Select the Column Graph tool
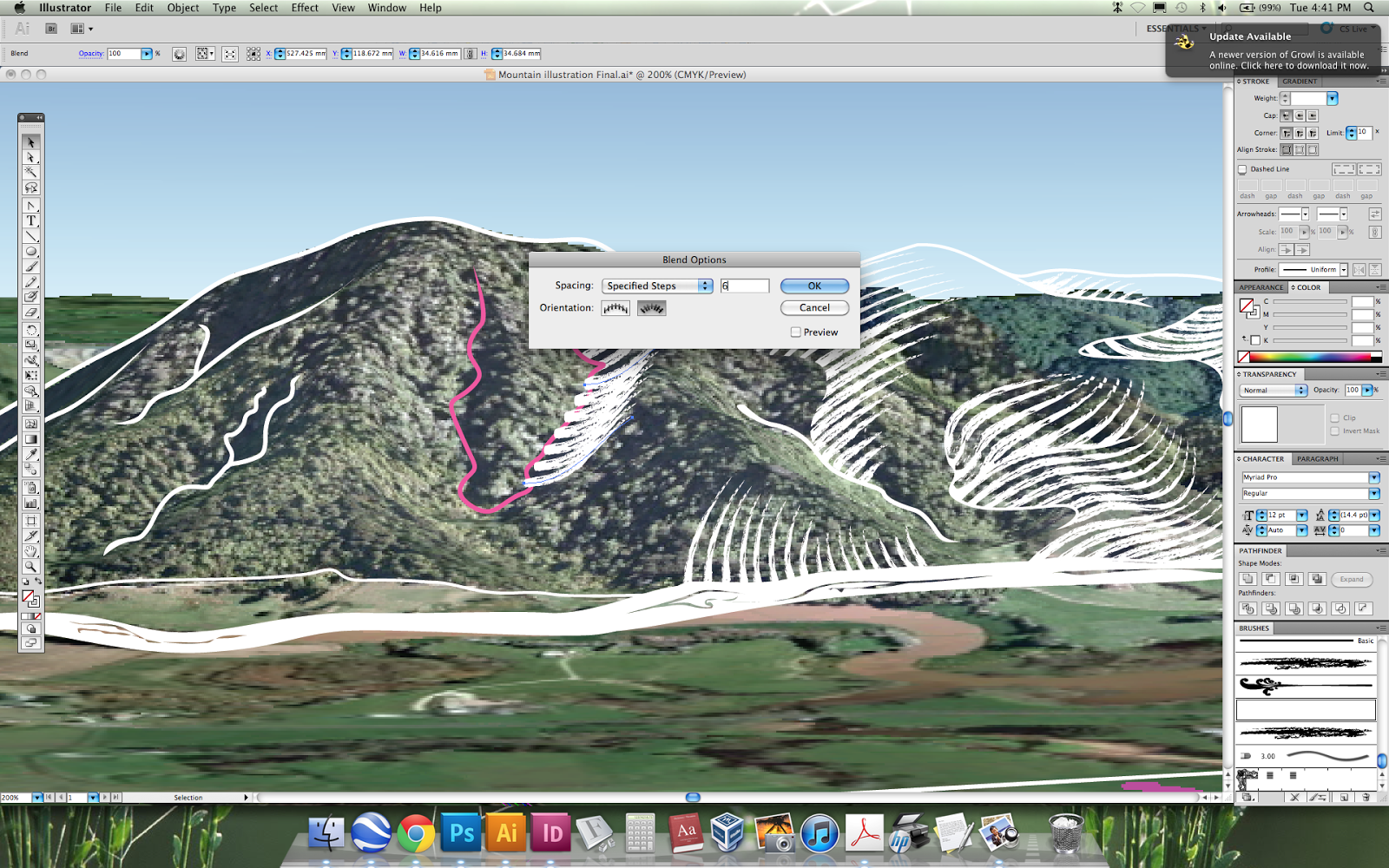This screenshot has width=1389, height=868. pos(31,503)
